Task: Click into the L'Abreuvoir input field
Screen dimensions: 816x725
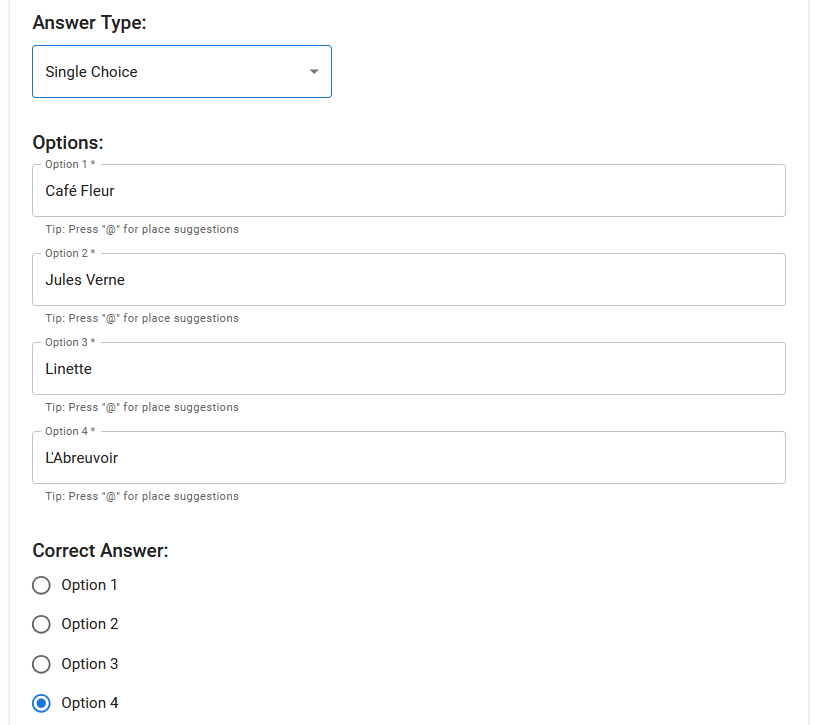Action: pyautogui.click(x=408, y=458)
